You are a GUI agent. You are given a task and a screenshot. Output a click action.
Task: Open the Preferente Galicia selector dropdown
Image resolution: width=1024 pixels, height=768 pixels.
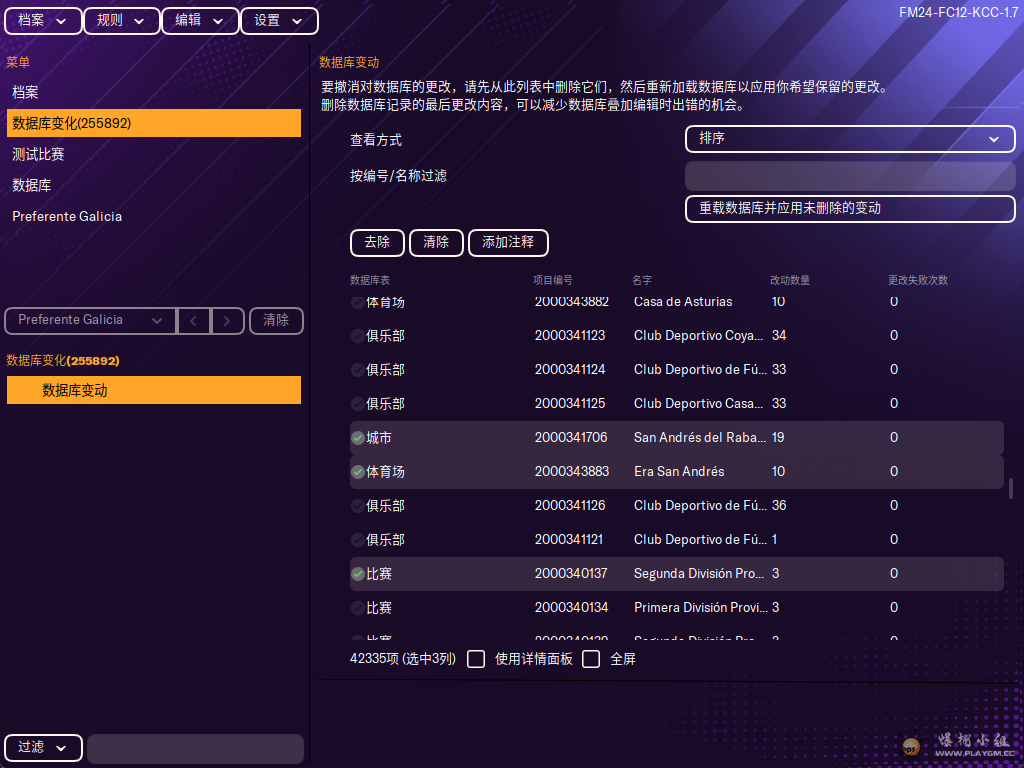click(90, 320)
